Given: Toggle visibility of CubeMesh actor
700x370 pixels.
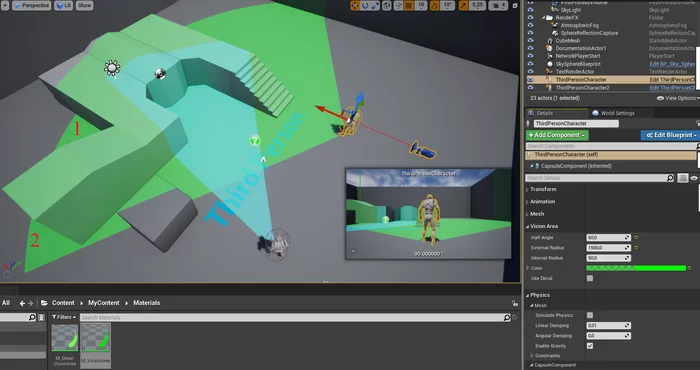Looking at the screenshot, I should (530, 41).
